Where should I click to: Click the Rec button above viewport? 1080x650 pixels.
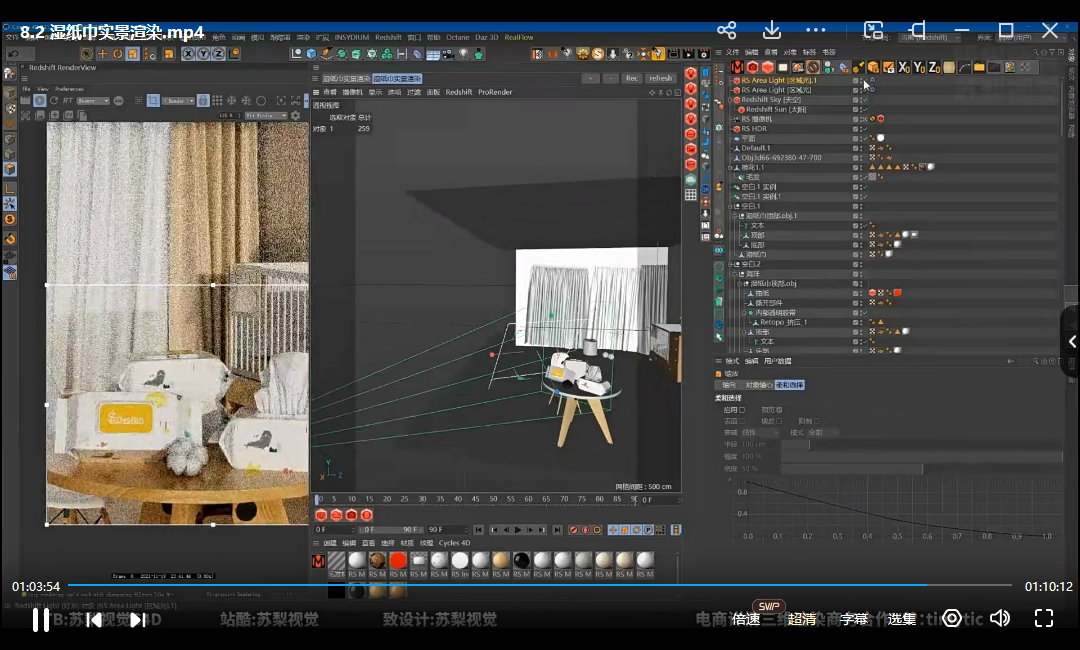pyautogui.click(x=632, y=78)
